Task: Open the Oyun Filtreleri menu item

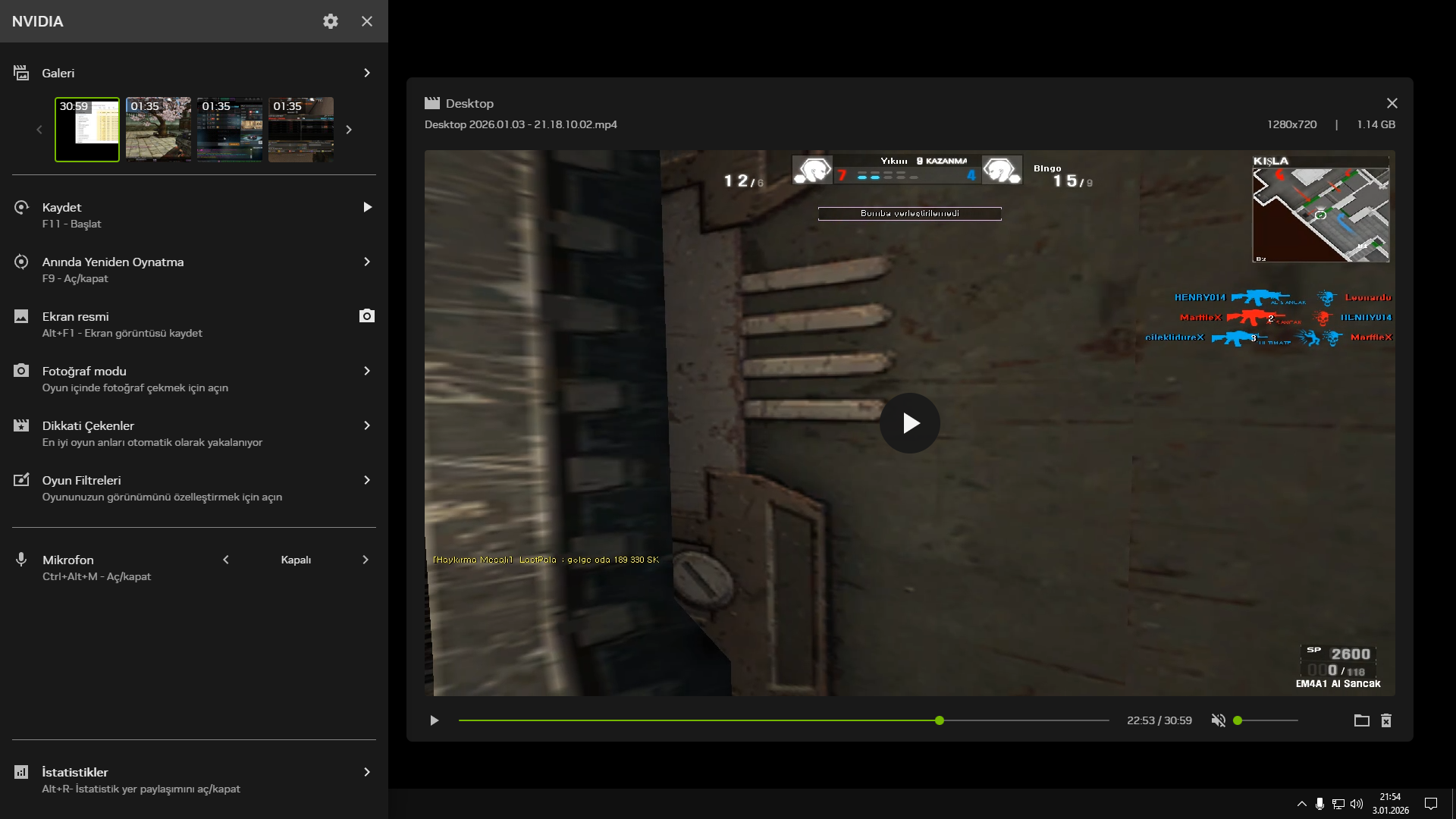Action: coord(194,488)
